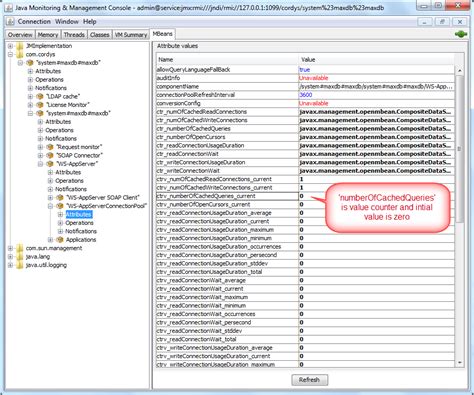Click the License Monitor bean icon

tap(40, 105)
